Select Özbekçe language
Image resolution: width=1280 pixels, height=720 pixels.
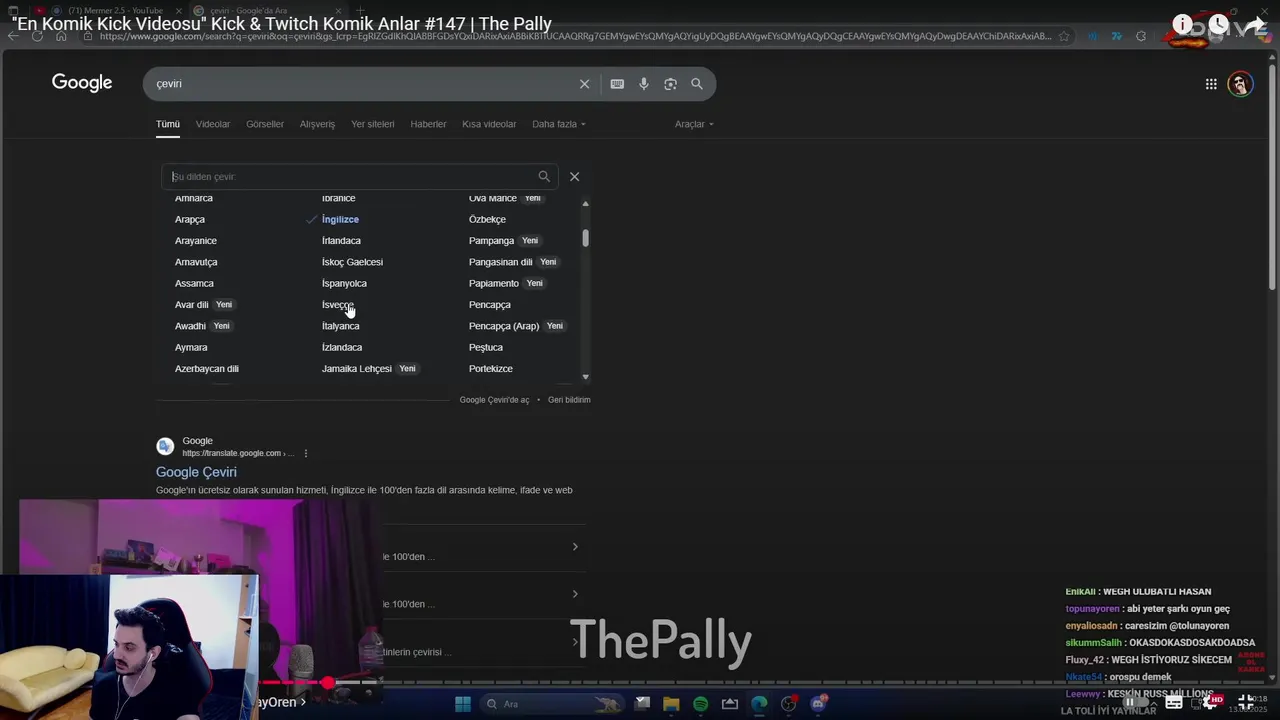point(487,219)
